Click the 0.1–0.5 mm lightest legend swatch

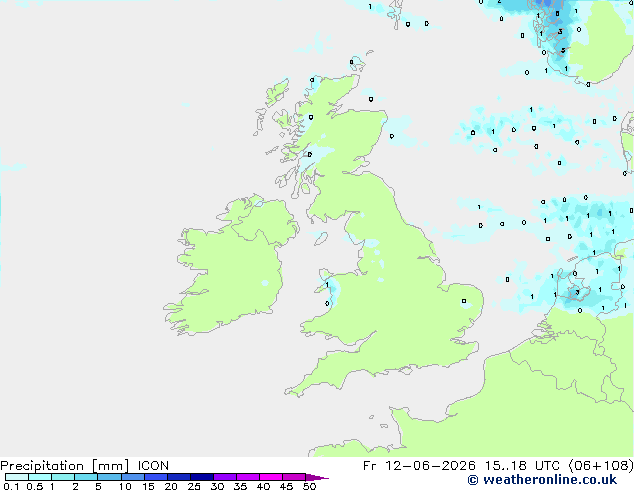[x=17, y=477]
